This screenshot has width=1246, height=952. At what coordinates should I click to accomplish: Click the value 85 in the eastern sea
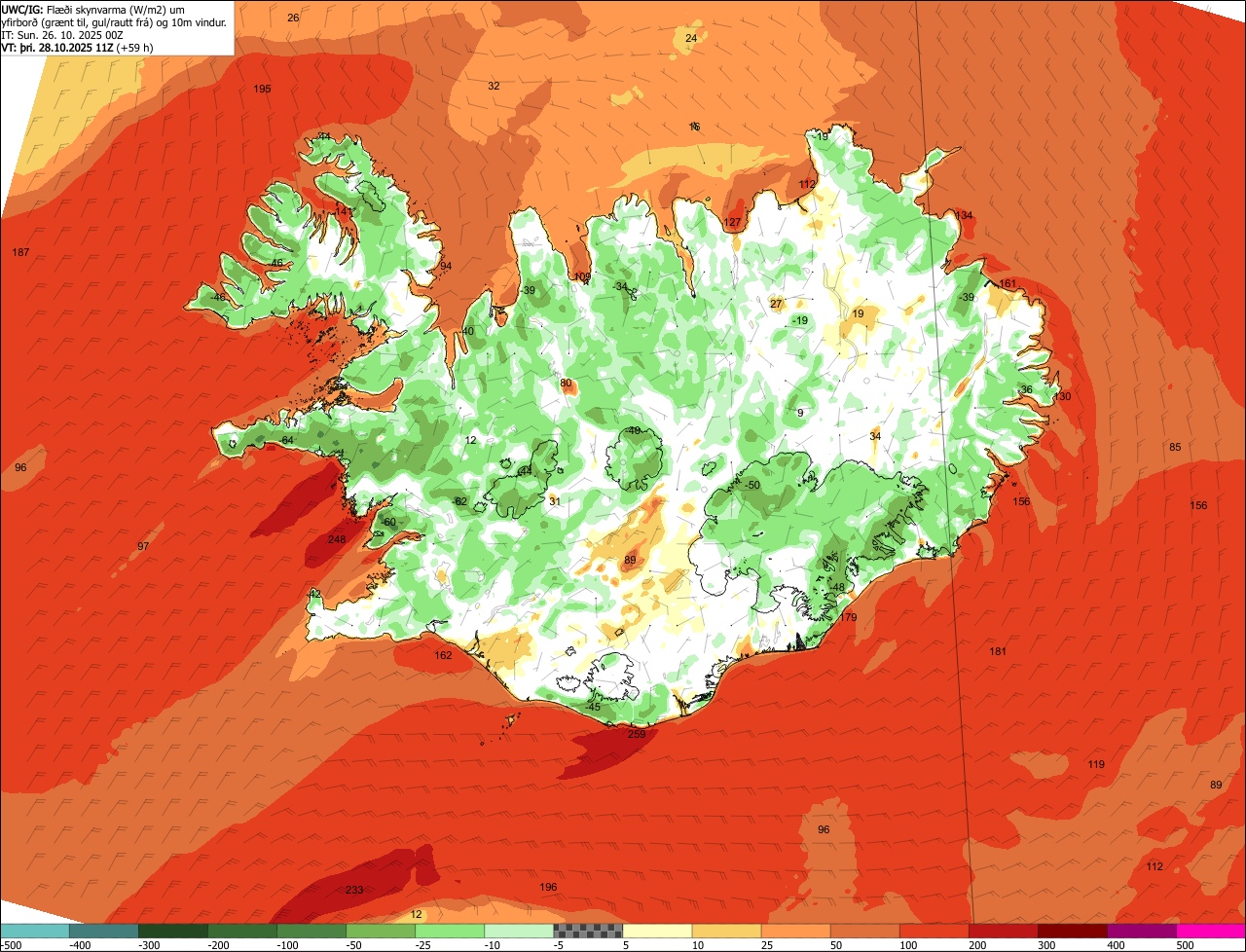[1175, 447]
